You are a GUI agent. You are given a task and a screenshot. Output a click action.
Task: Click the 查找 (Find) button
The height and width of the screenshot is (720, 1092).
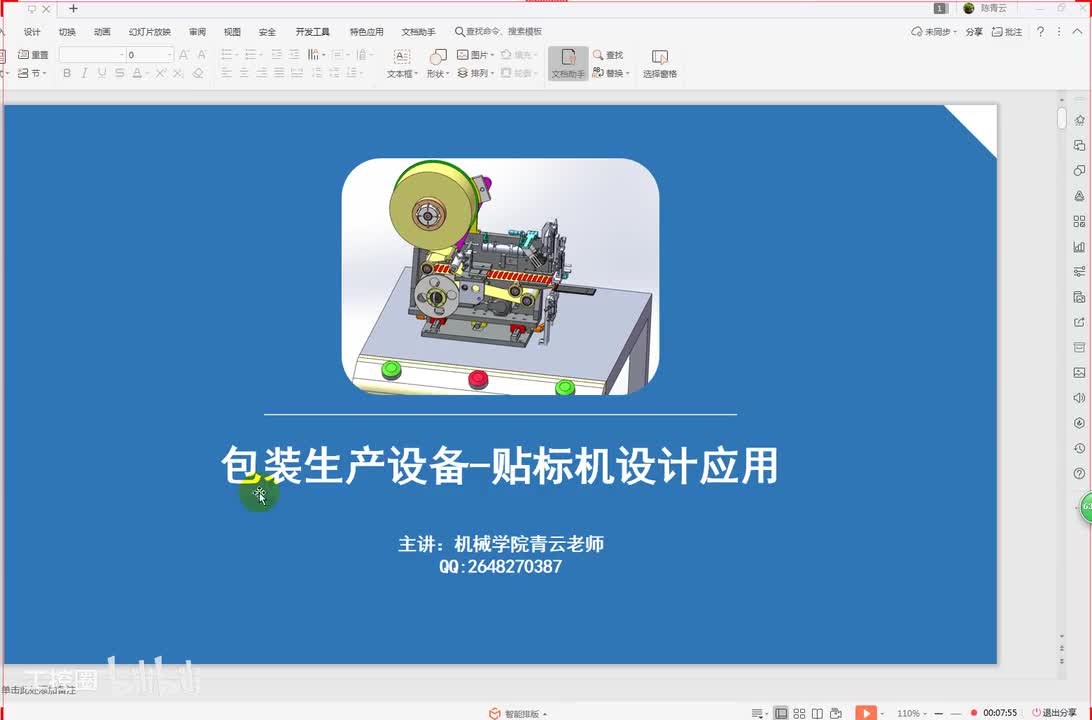(608, 54)
